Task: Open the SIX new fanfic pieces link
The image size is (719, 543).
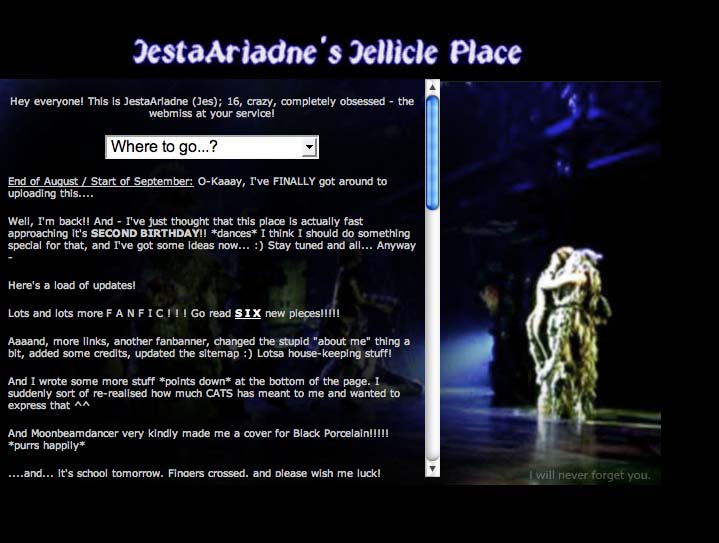Action: (248, 313)
